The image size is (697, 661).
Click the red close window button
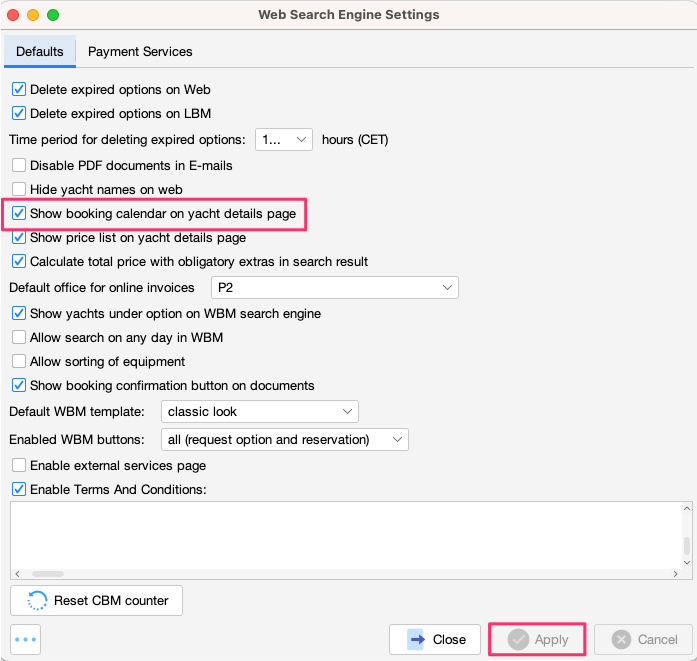pyautogui.click(x=13, y=15)
